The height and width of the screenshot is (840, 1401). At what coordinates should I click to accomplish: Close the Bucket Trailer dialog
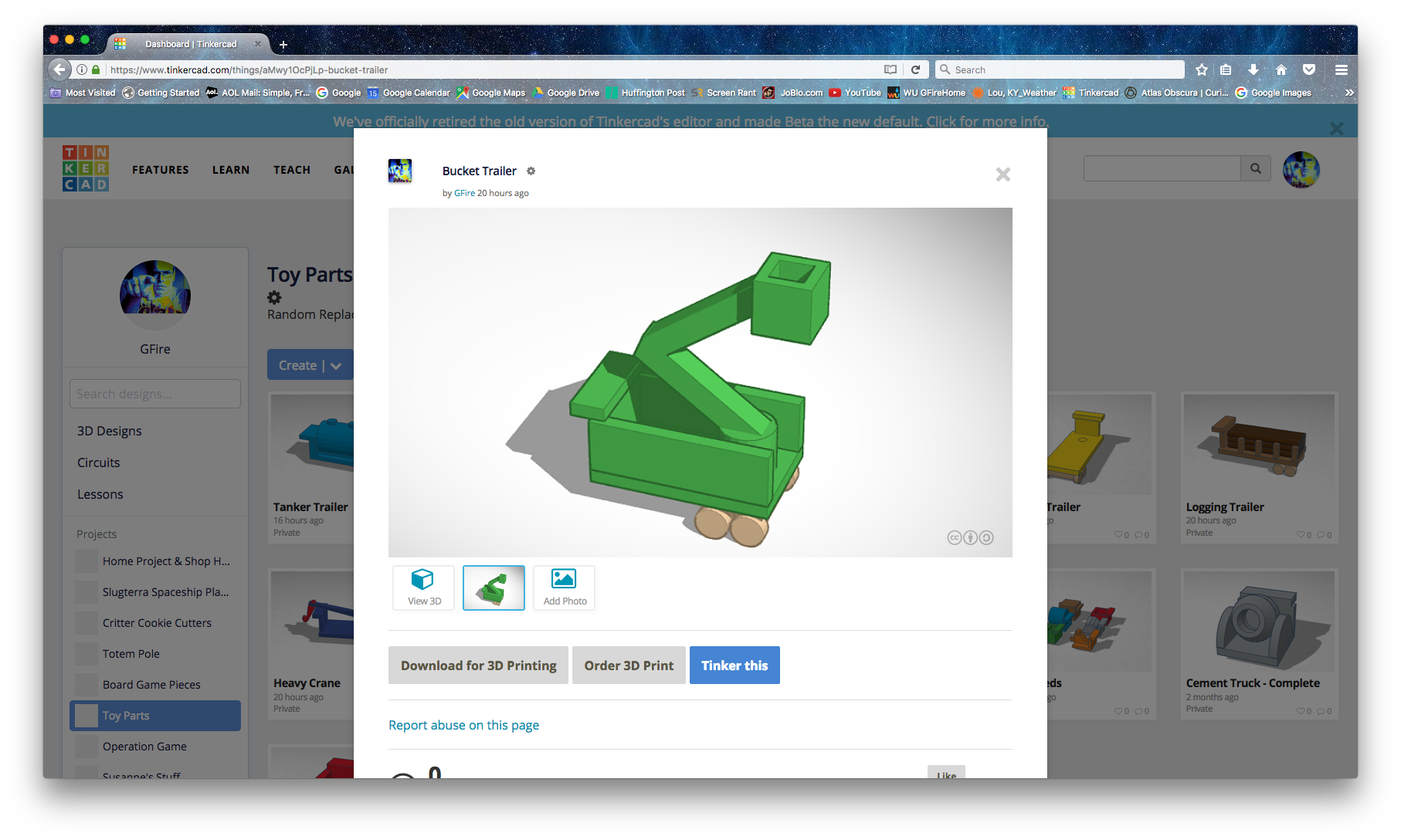tap(1002, 174)
